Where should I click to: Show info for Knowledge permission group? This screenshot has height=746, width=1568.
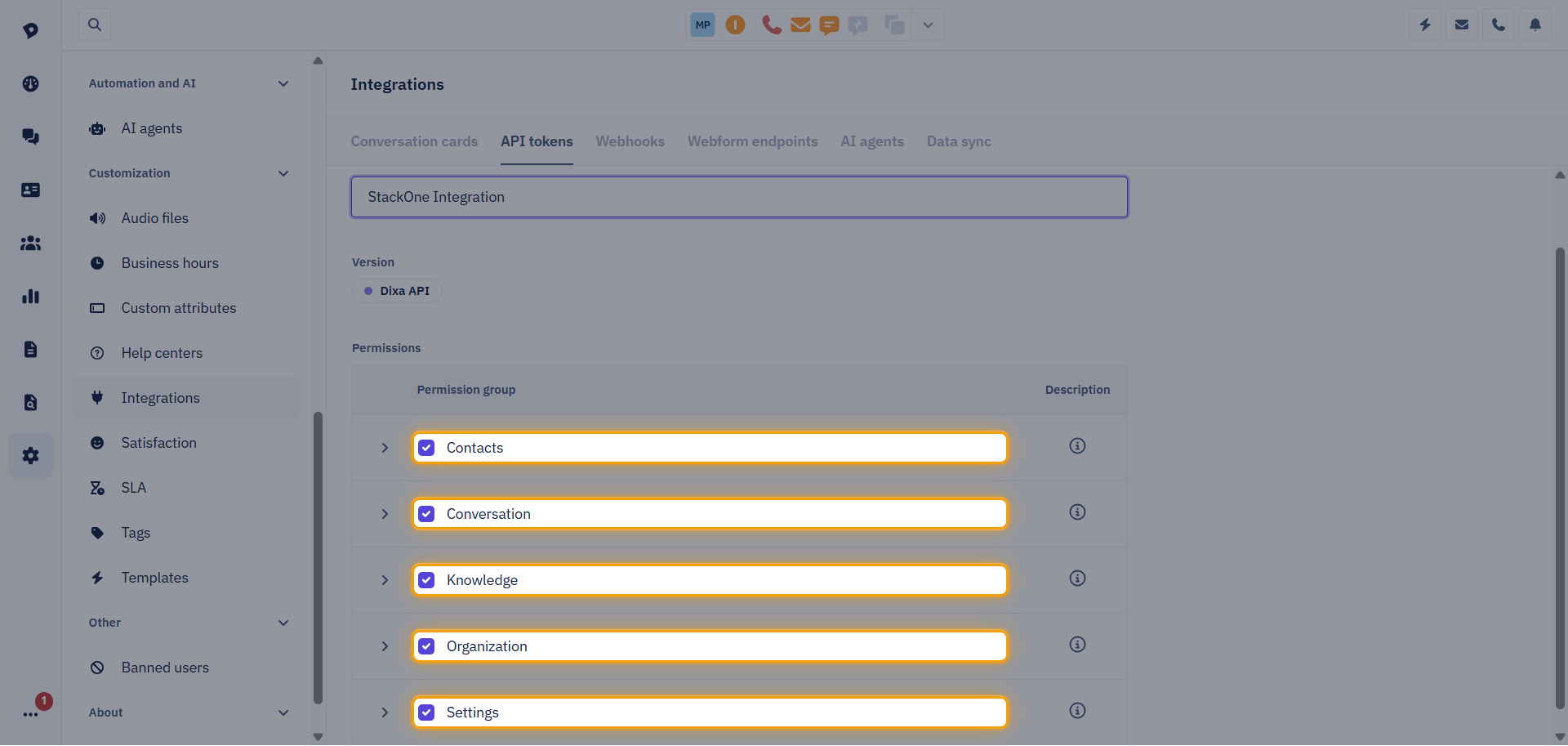click(x=1077, y=578)
